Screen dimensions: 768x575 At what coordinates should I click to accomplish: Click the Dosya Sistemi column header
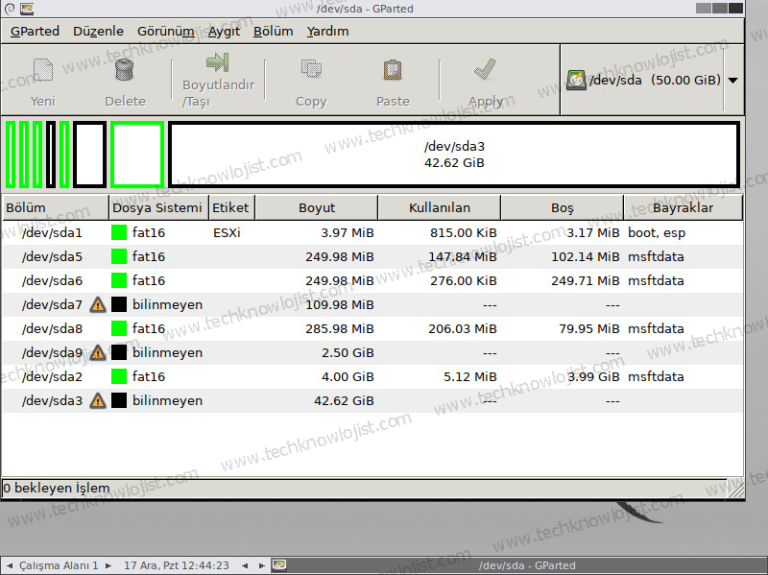tap(157, 208)
